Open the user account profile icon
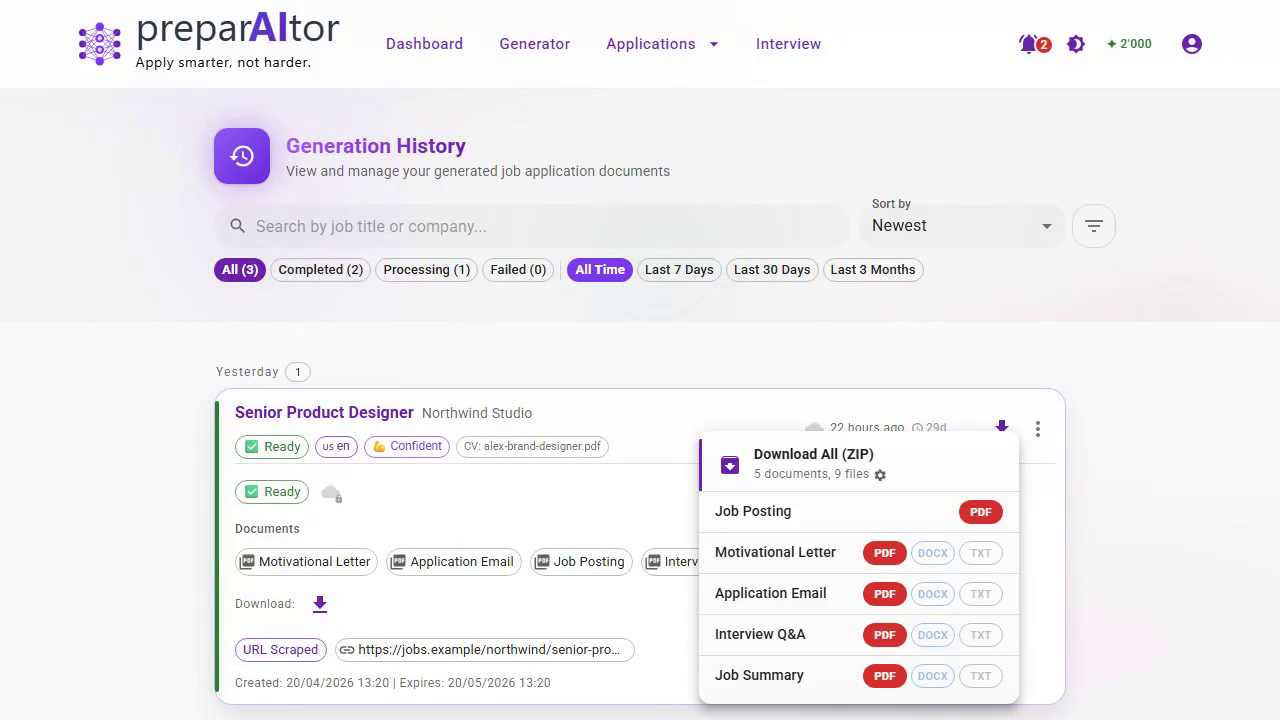This screenshot has width=1280, height=720. tap(1191, 44)
